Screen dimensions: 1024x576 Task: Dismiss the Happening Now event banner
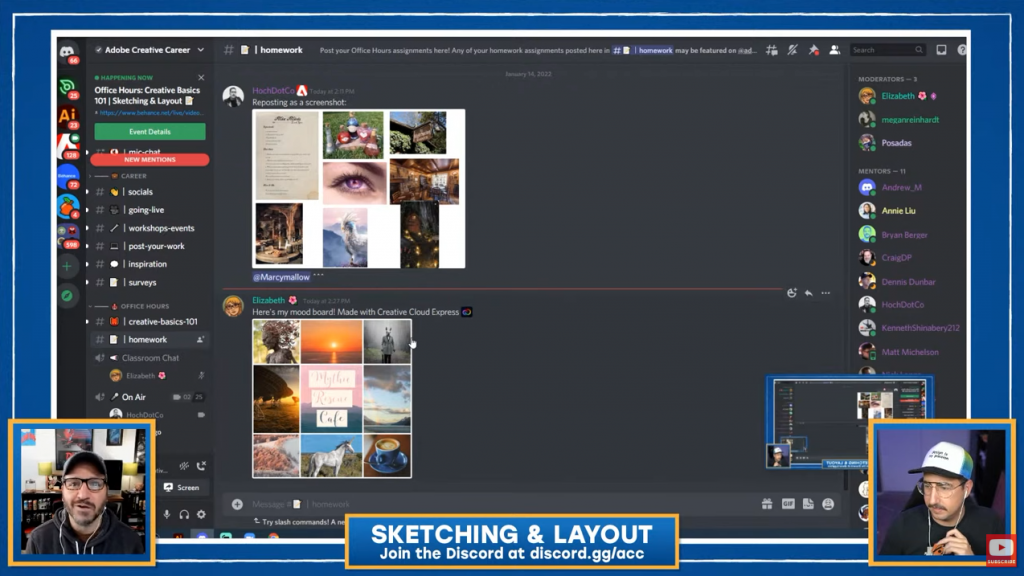[201, 78]
